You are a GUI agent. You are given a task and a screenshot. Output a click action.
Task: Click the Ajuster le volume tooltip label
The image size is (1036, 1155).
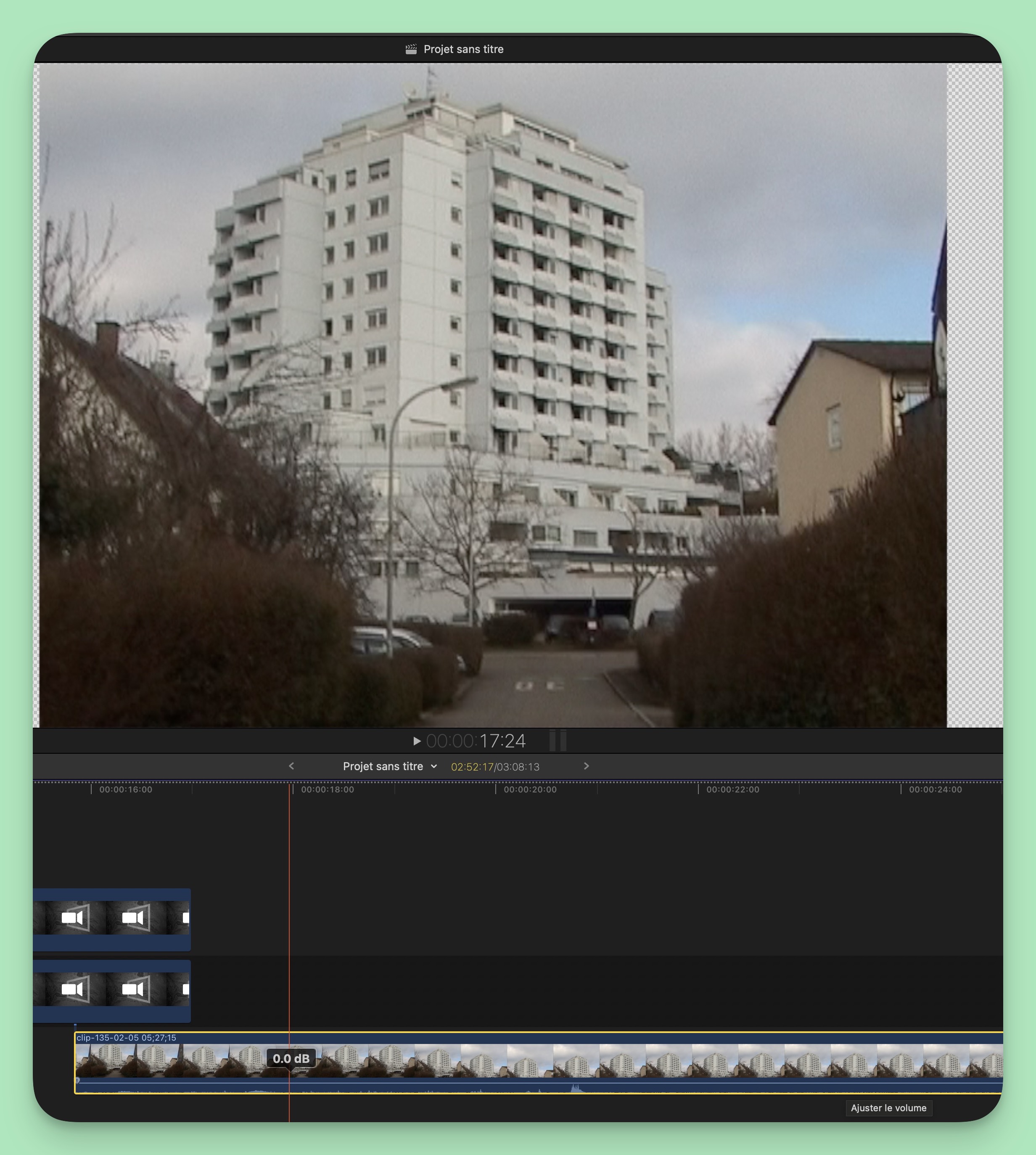coord(888,1108)
